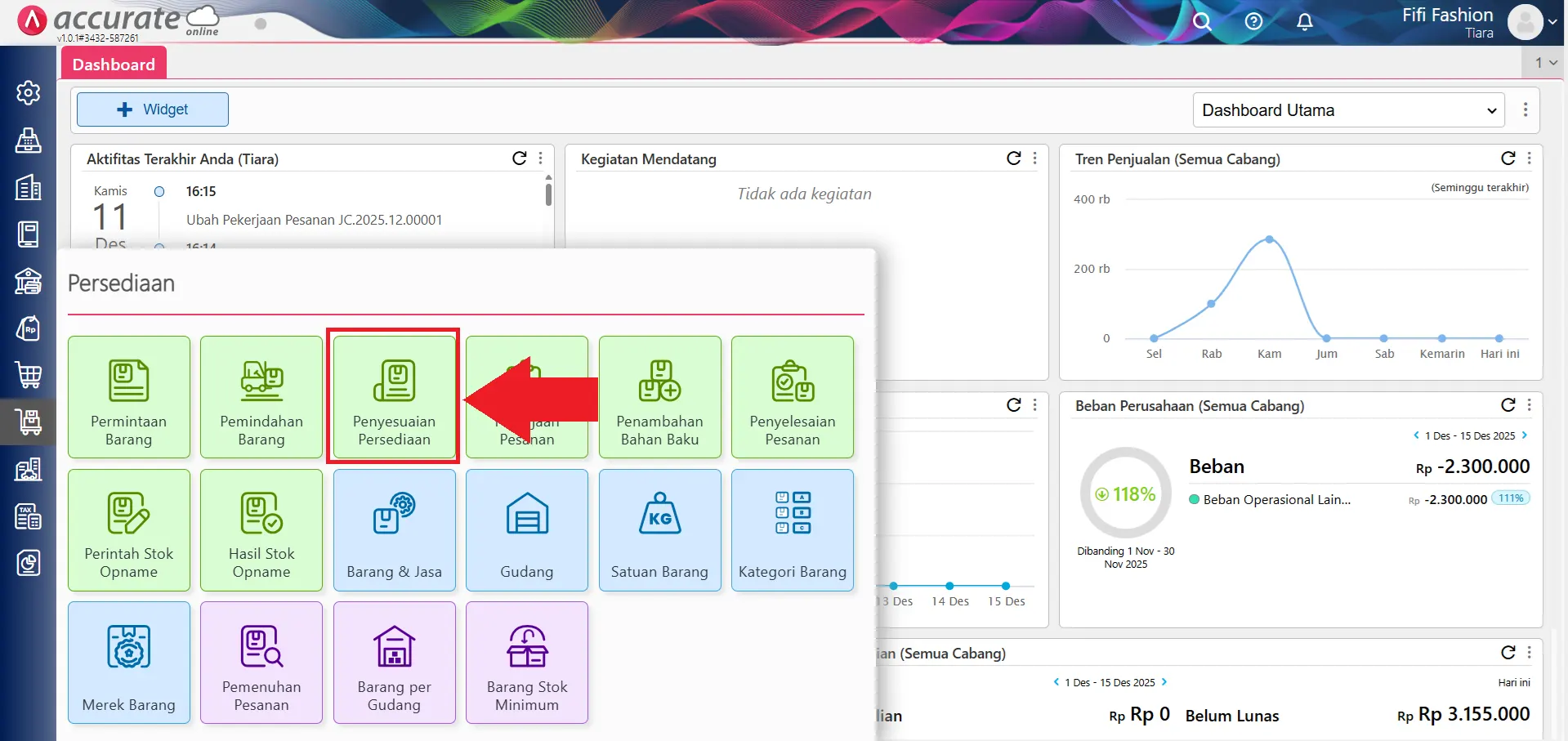The height and width of the screenshot is (741, 1568).
Task: Open user profile menu chevron
Action: tap(1552, 22)
